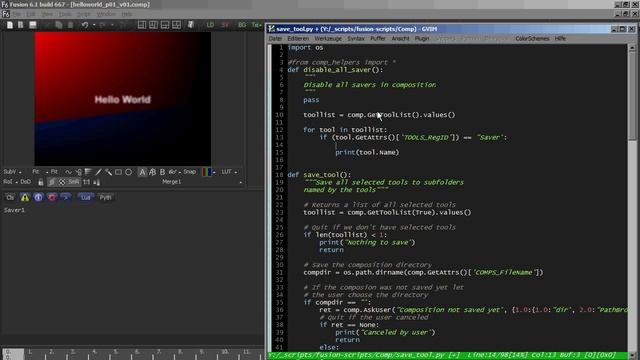This screenshot has height=360, width=640.
Task: Click 'print(tool.Name)' code line in GVIM
Action: point(367,152)
